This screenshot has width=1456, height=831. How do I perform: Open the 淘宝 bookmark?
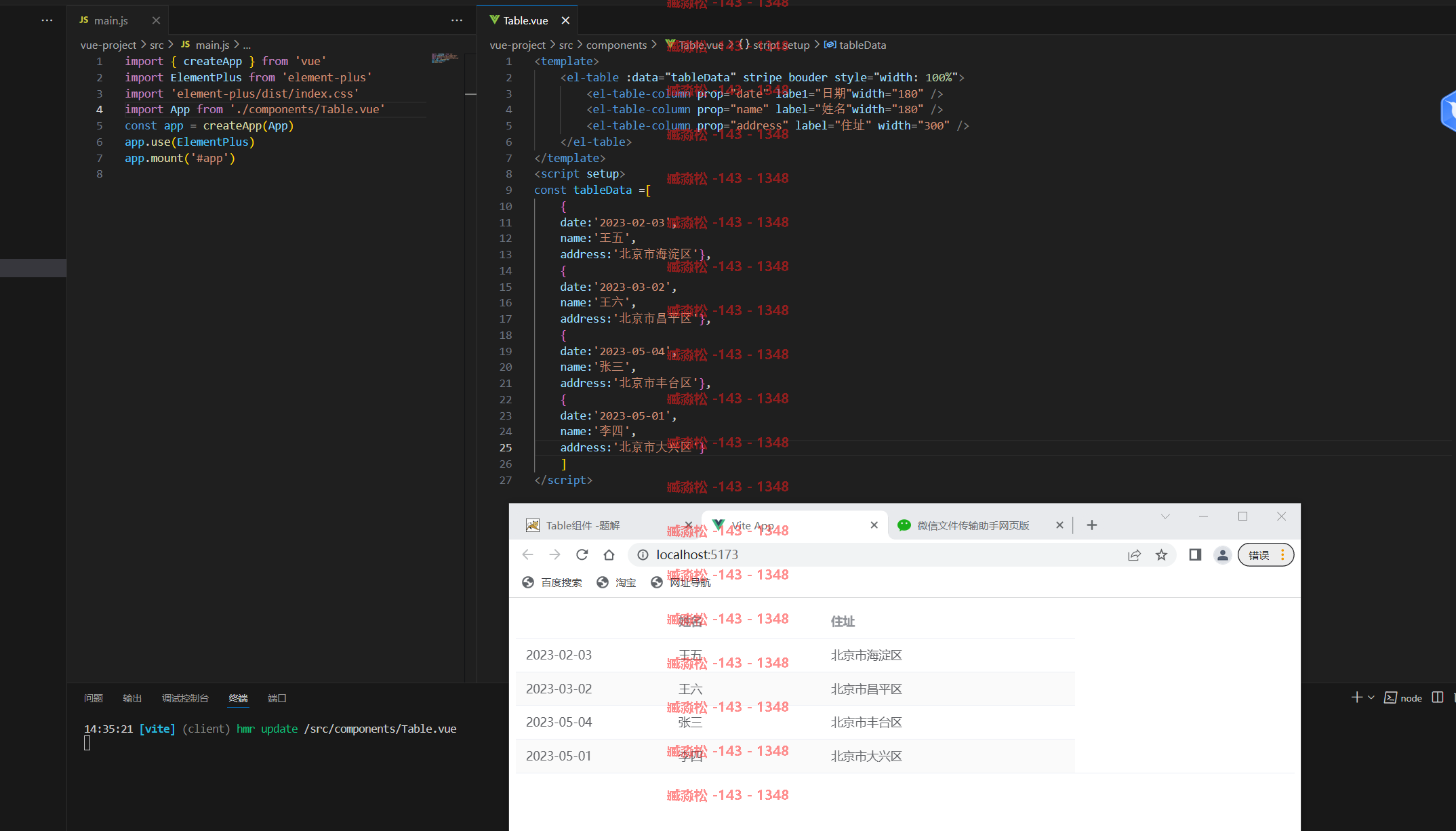click(x=616, y=583)
